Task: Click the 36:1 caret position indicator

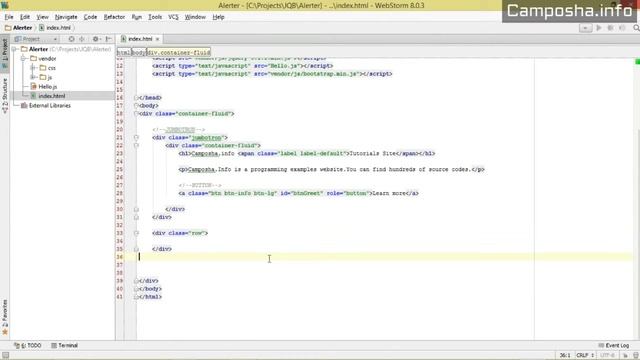Action: coord(565,356)
